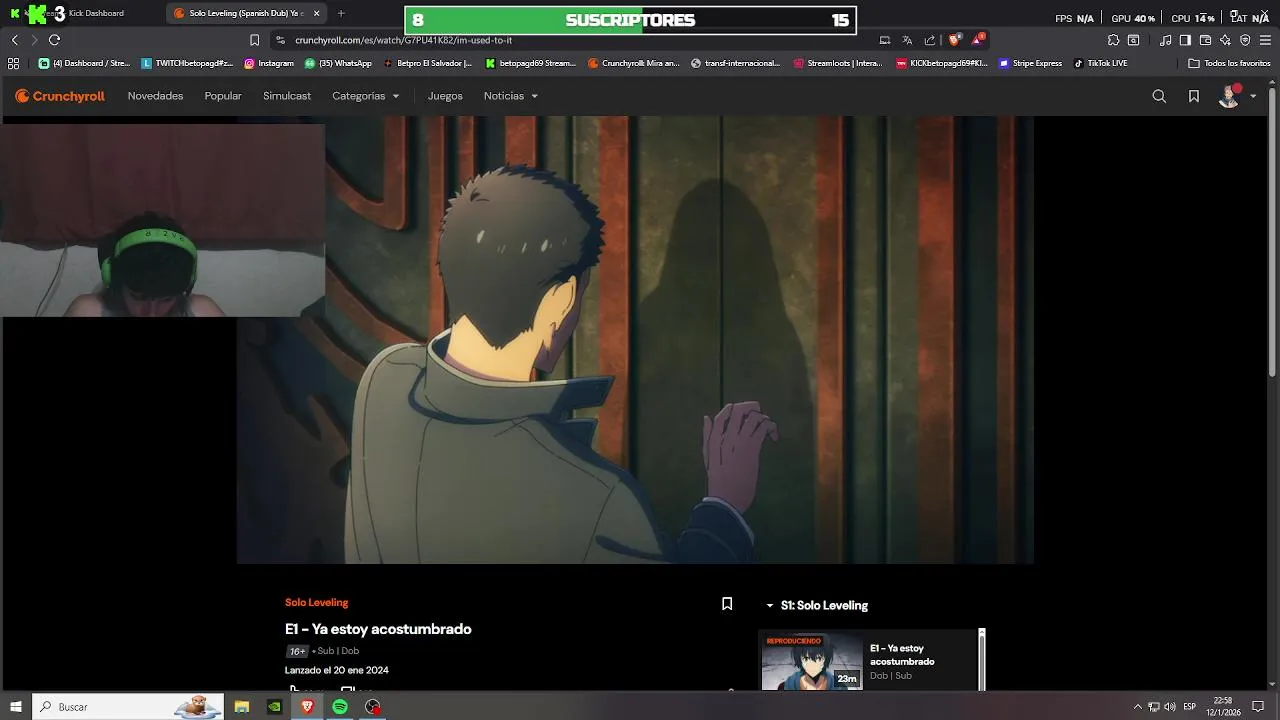The height and width of the screenshot is (720, 1280).
Task: Show hidden system tray icons
Action: [x=1137, y=706]
